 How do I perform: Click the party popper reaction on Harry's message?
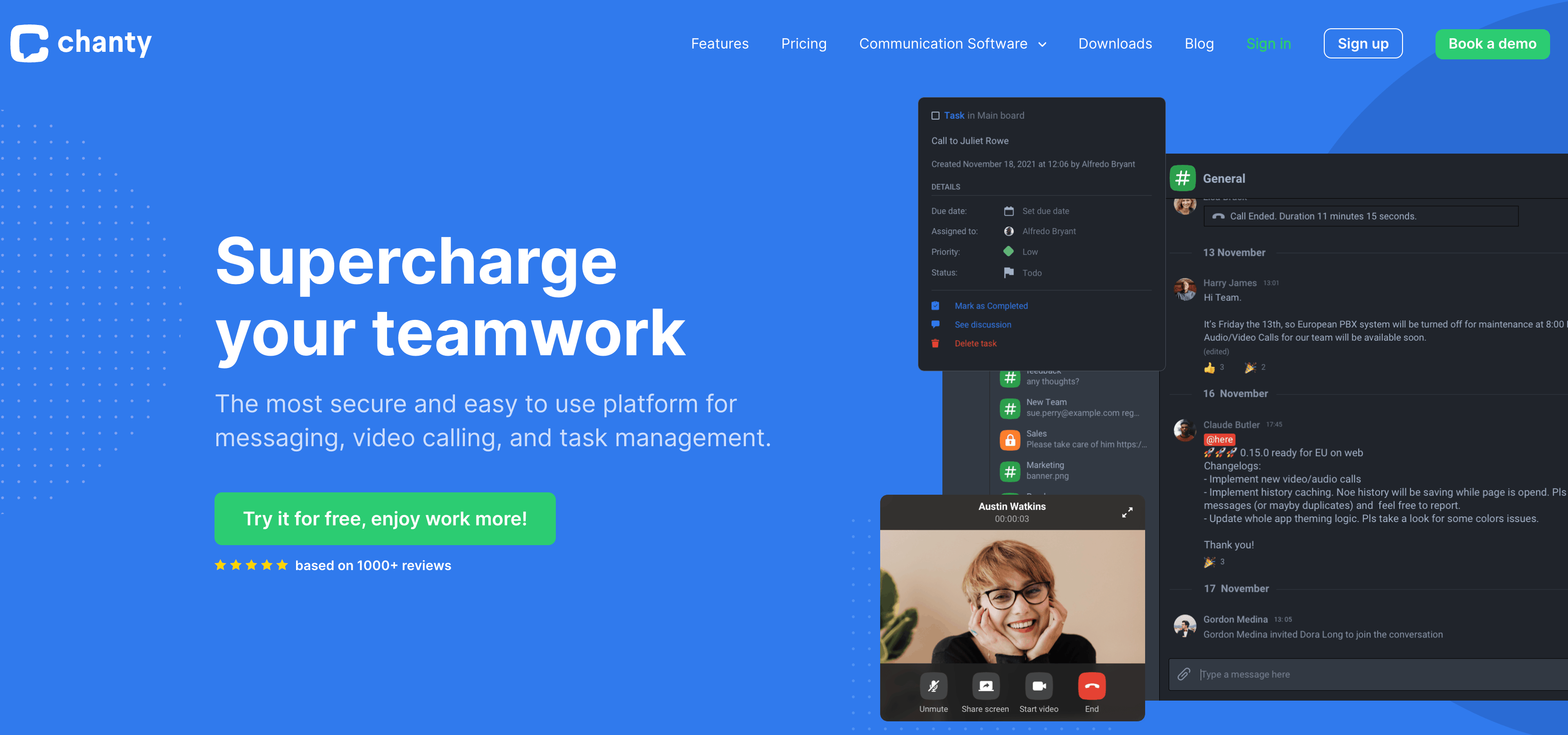[1250, 367]
